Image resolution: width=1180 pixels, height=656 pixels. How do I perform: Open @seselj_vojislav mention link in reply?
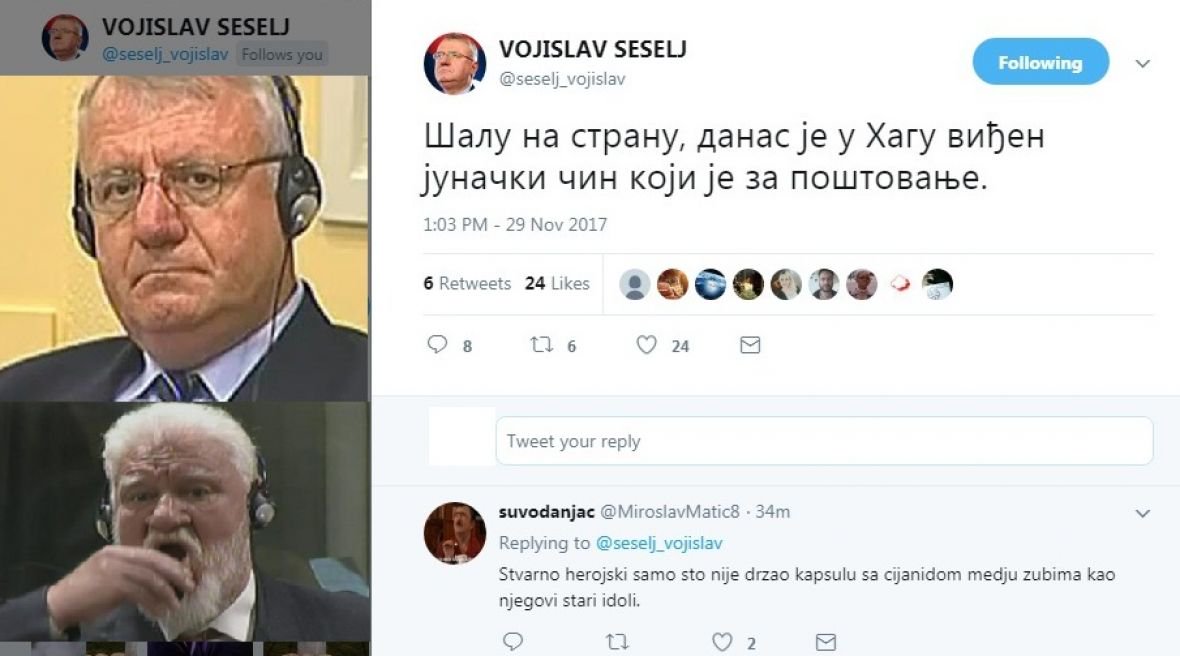point(659,543)
